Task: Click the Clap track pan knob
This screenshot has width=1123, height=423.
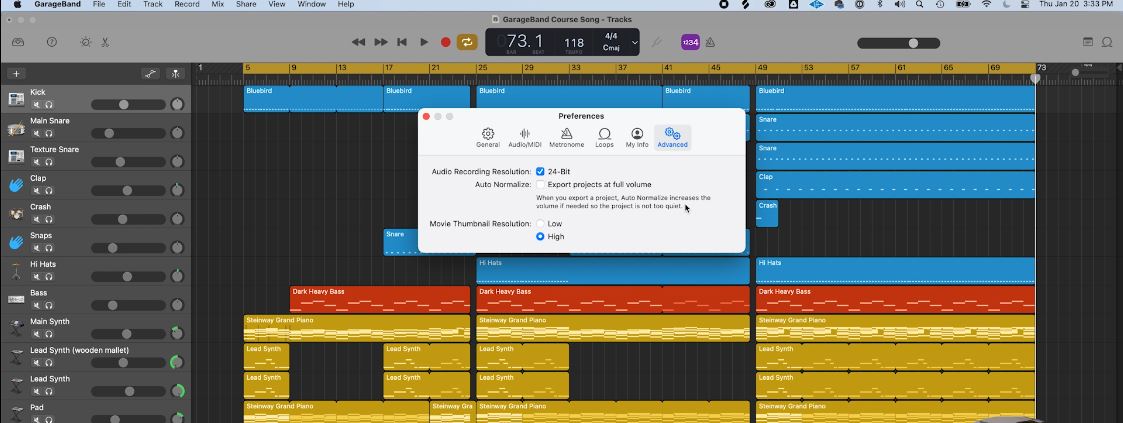Action: [177, 190]
